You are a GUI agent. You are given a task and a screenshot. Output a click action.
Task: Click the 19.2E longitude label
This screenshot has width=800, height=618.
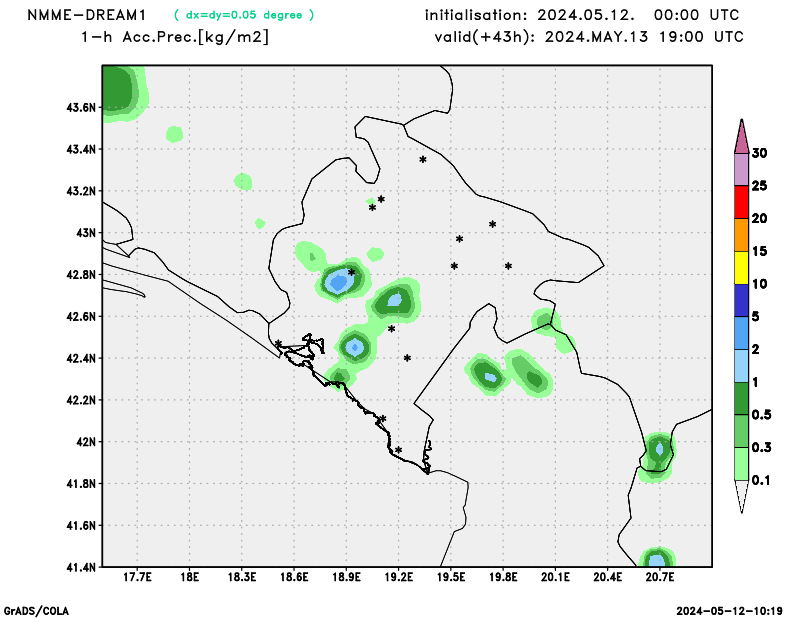pos(398,577)
